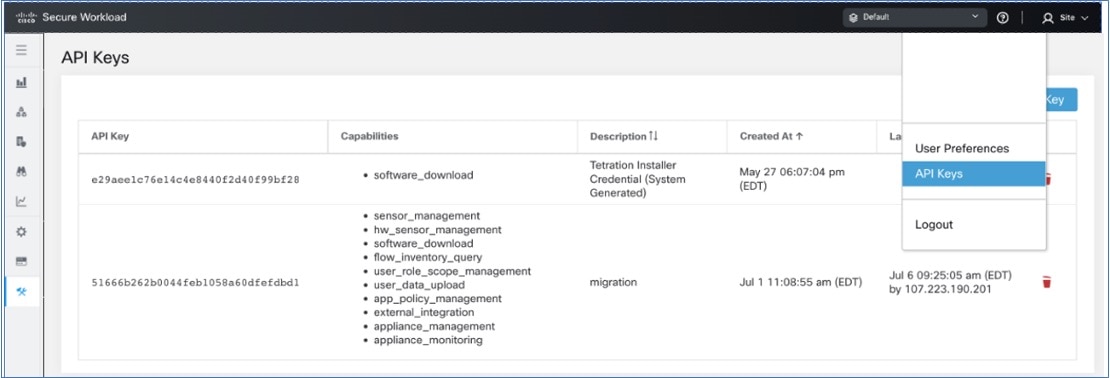Expand the Site user account menu
This screenshot has width=1110, height=378.
coord(1065,18)
